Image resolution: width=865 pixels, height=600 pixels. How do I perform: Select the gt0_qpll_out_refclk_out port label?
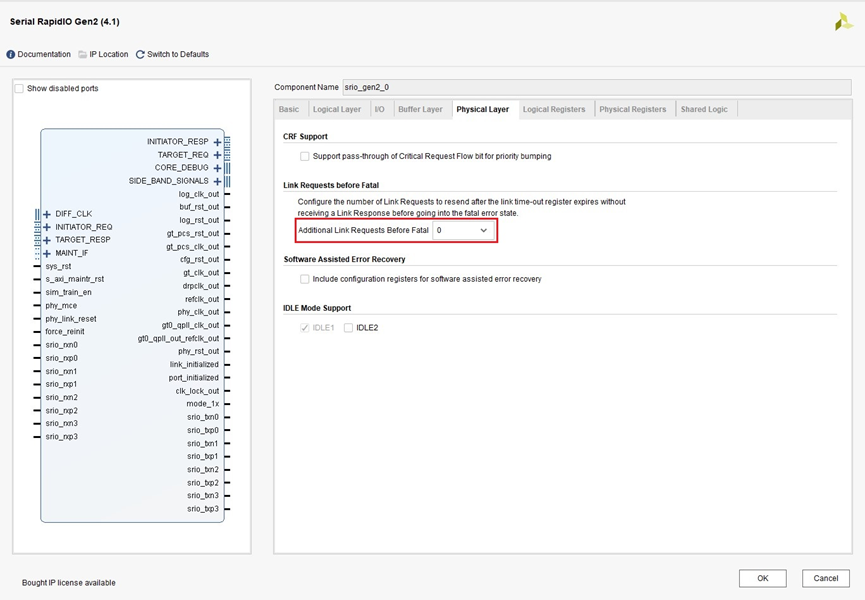[178, 339]
